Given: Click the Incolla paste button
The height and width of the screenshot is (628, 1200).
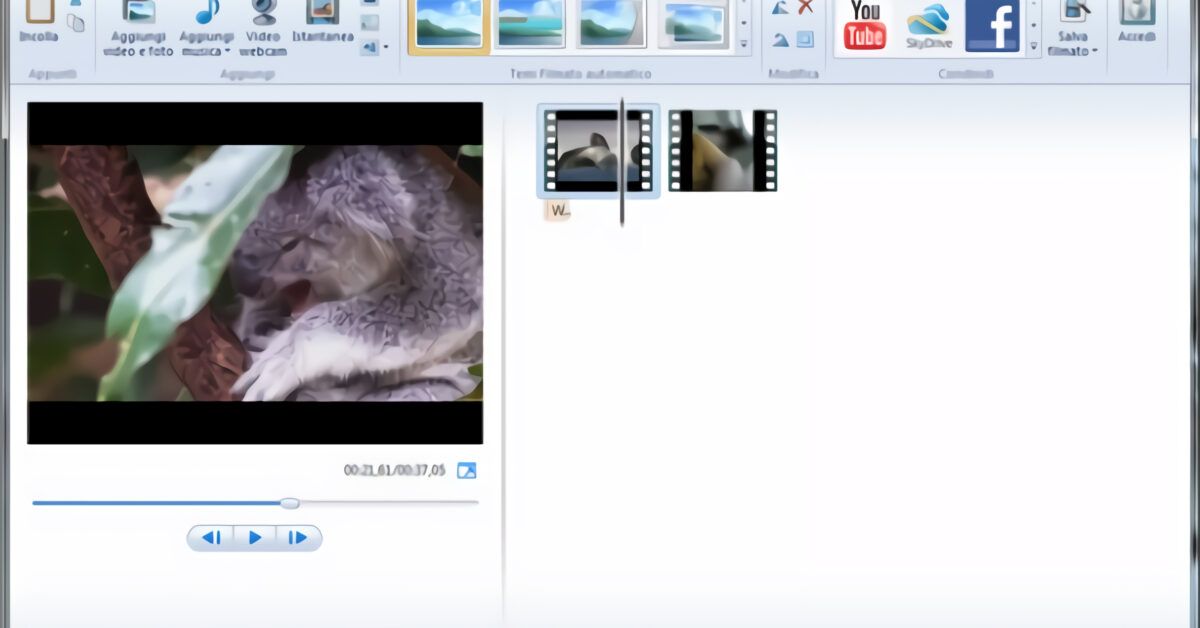Looking at the screenshot, I should (39, 20).
